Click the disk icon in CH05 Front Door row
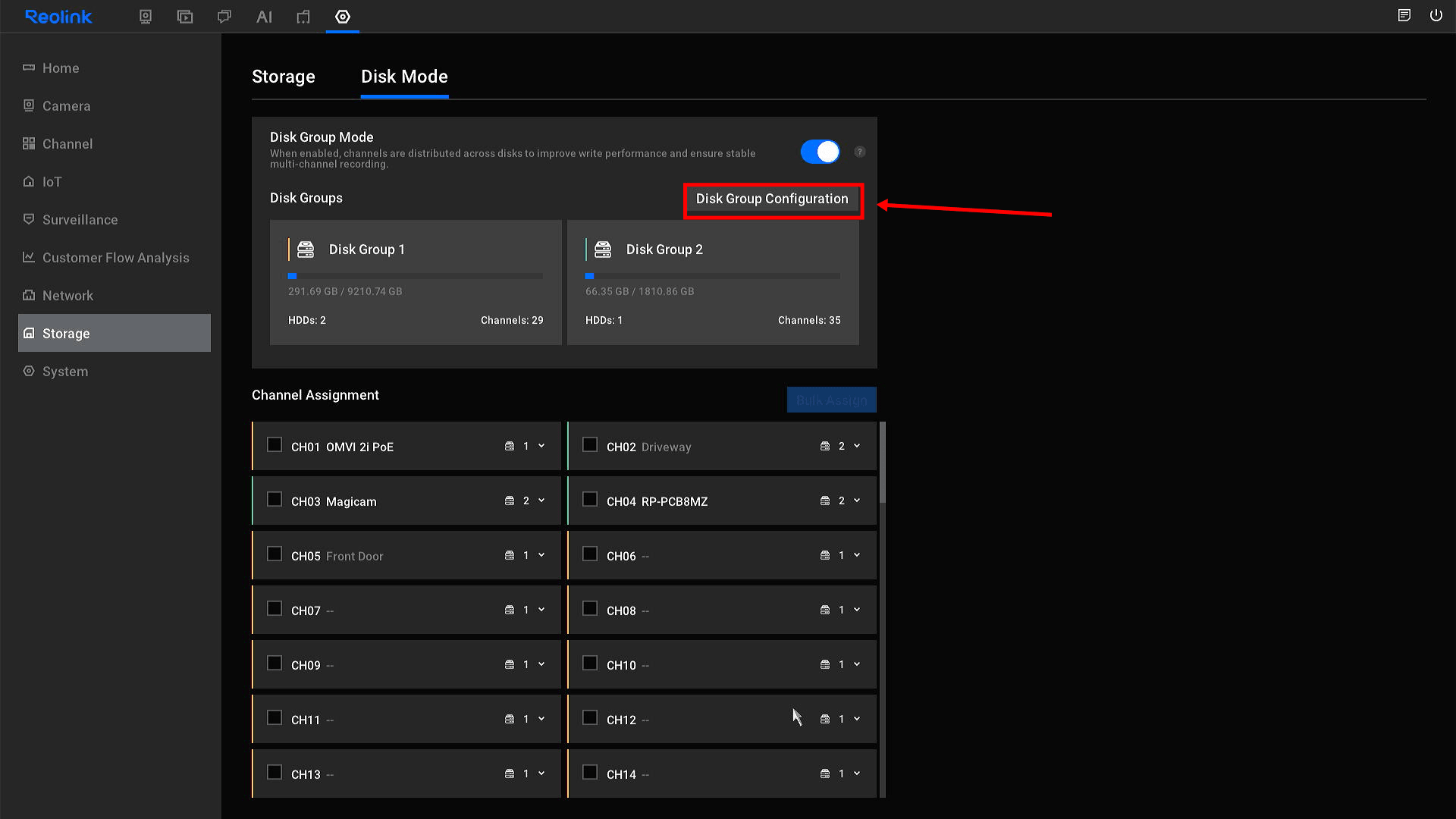The width and height of the screenshot is (1456, 819). tap(510, 556)
